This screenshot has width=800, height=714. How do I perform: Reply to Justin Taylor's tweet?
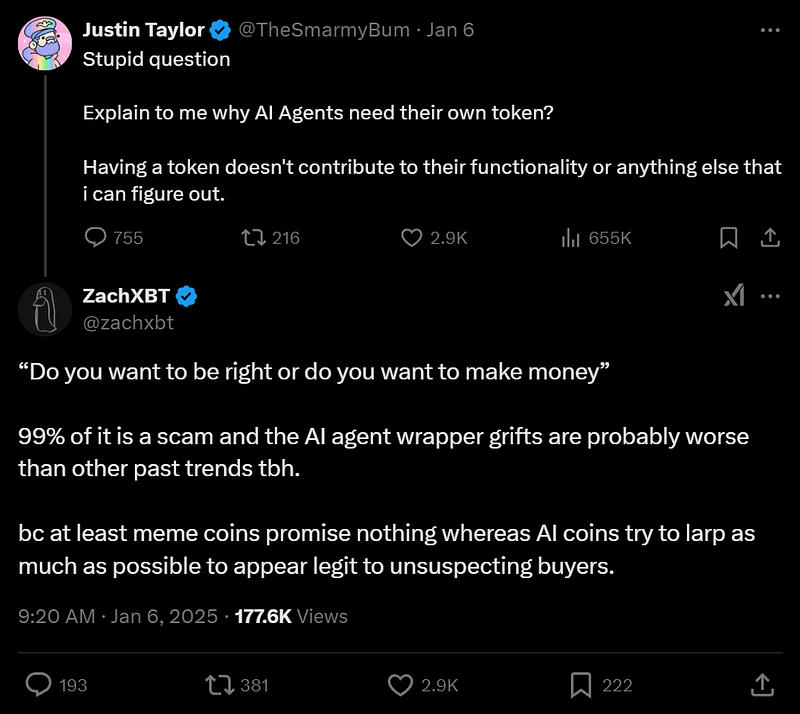coord(96,238)
